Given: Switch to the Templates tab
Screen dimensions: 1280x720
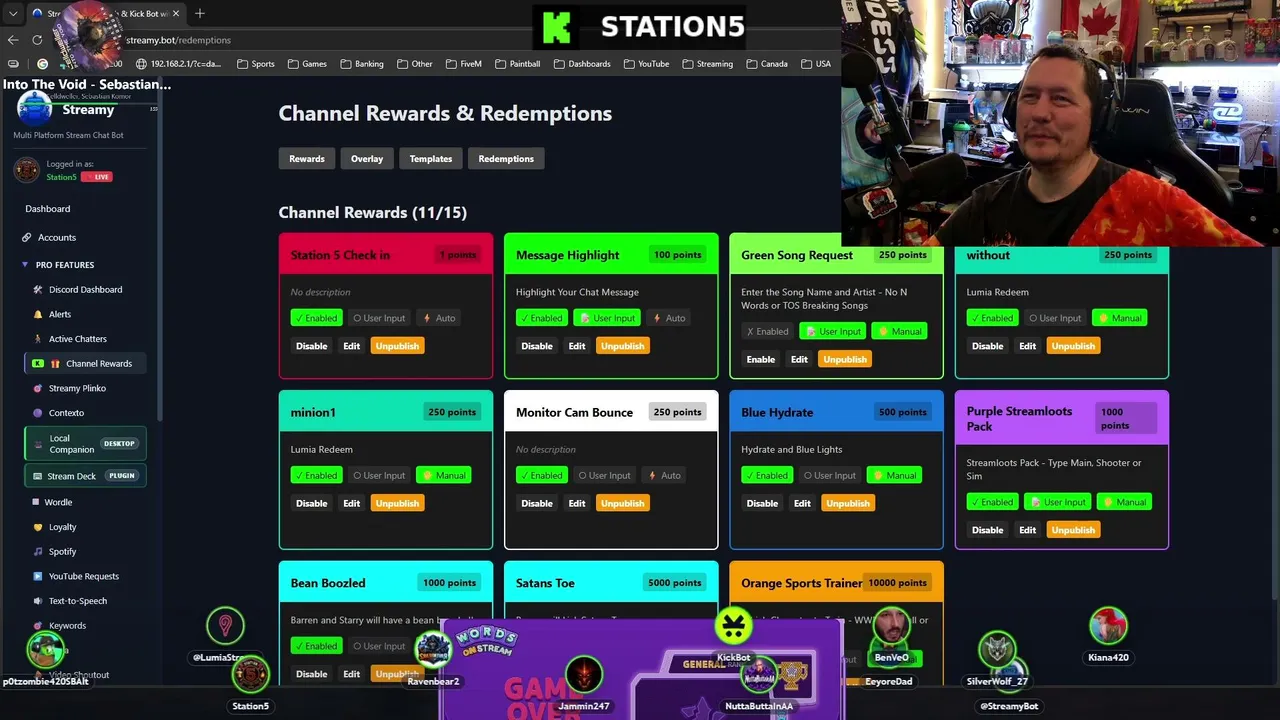Looking at the screenshot, I should 431,159.
